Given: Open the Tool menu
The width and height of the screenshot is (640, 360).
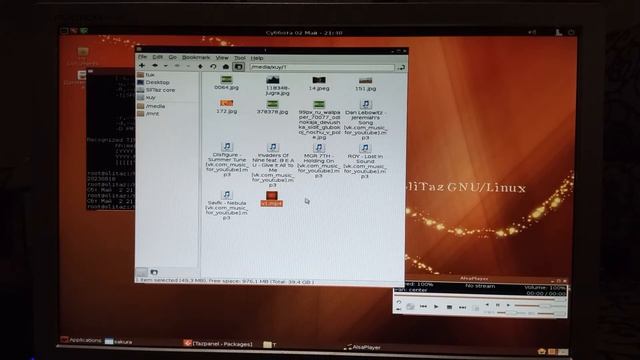Looking at the screenshot, I should 240,58.
